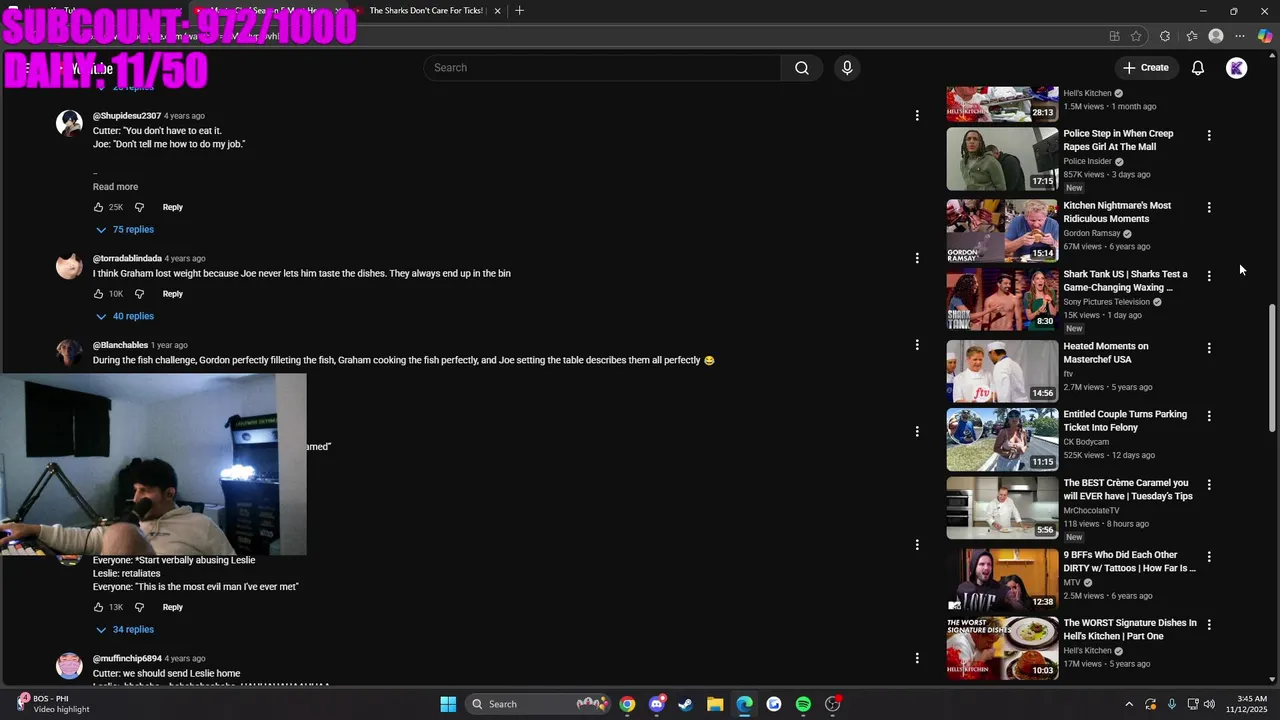The width and height of the screenshot is (1280, 720).
Task: Click the page vertical scrollbar
Action: click(x=1273, y=369)
